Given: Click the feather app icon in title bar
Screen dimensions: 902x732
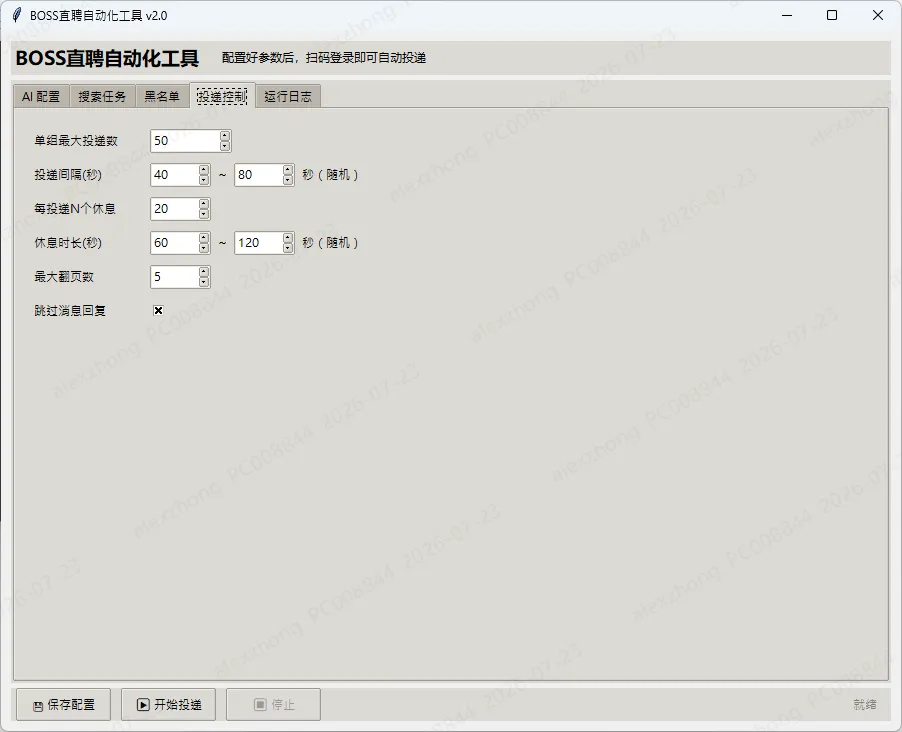Looking at the screenshot, I should pyautogui.click(x=17, y=15).
